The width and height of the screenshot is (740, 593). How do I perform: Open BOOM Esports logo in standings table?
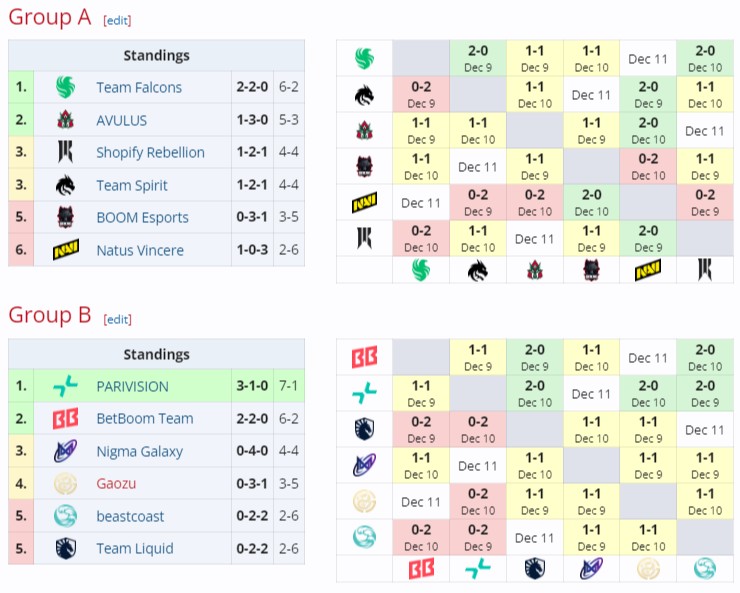66,217
